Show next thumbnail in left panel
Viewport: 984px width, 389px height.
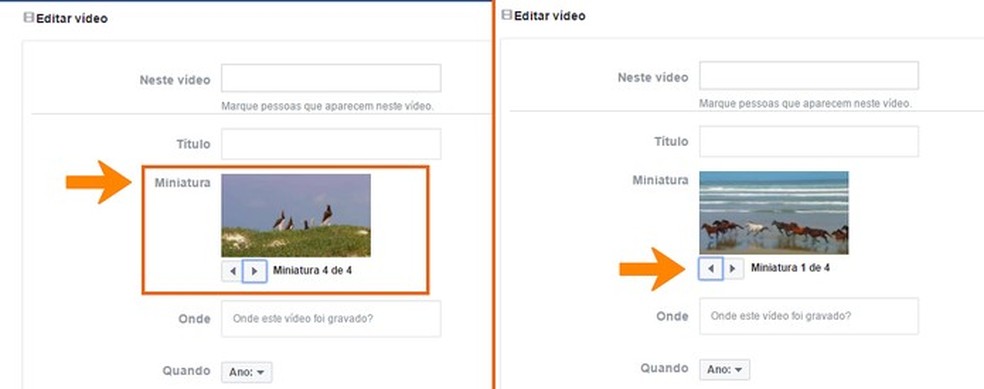254,271
